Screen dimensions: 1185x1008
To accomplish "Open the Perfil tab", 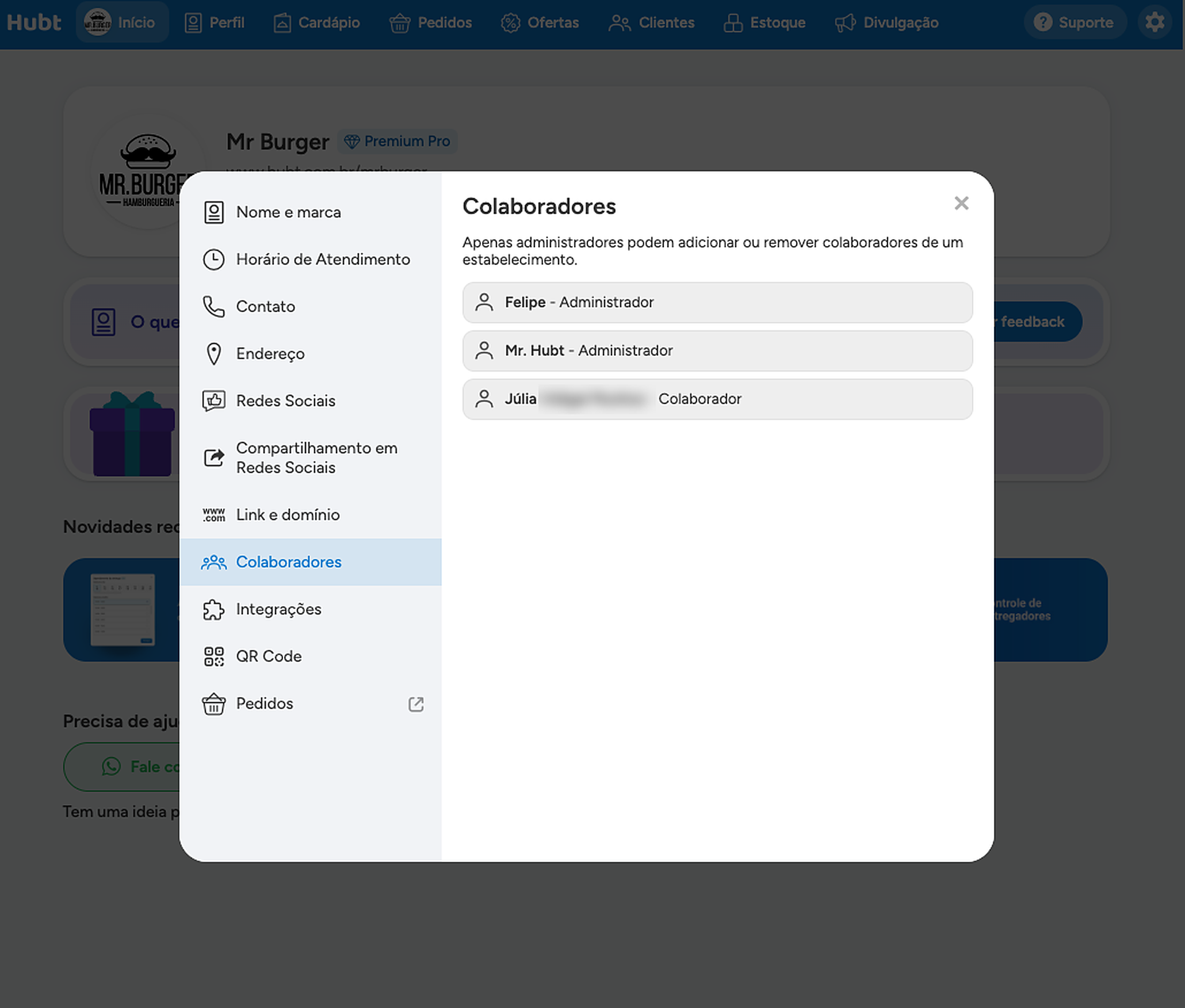I will click(x=214, y=23).
